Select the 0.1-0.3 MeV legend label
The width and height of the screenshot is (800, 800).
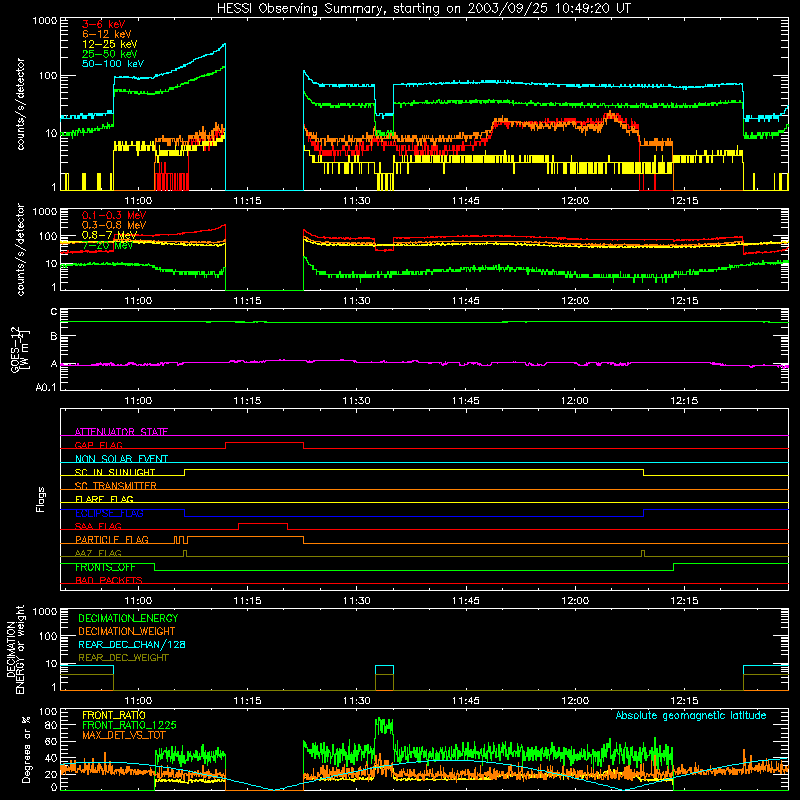(x=114, y=215)
